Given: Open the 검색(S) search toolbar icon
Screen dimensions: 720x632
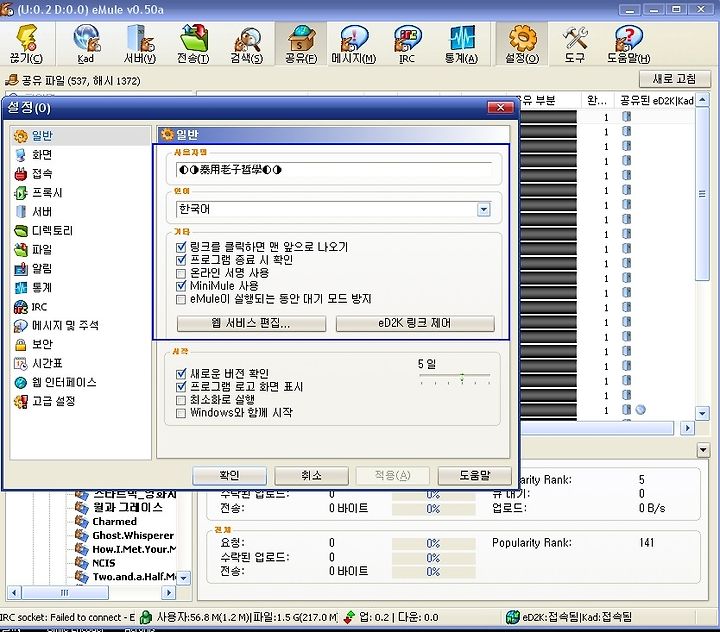Looking at the screenshot, I should pyautogui.click(x=247, y=44).
